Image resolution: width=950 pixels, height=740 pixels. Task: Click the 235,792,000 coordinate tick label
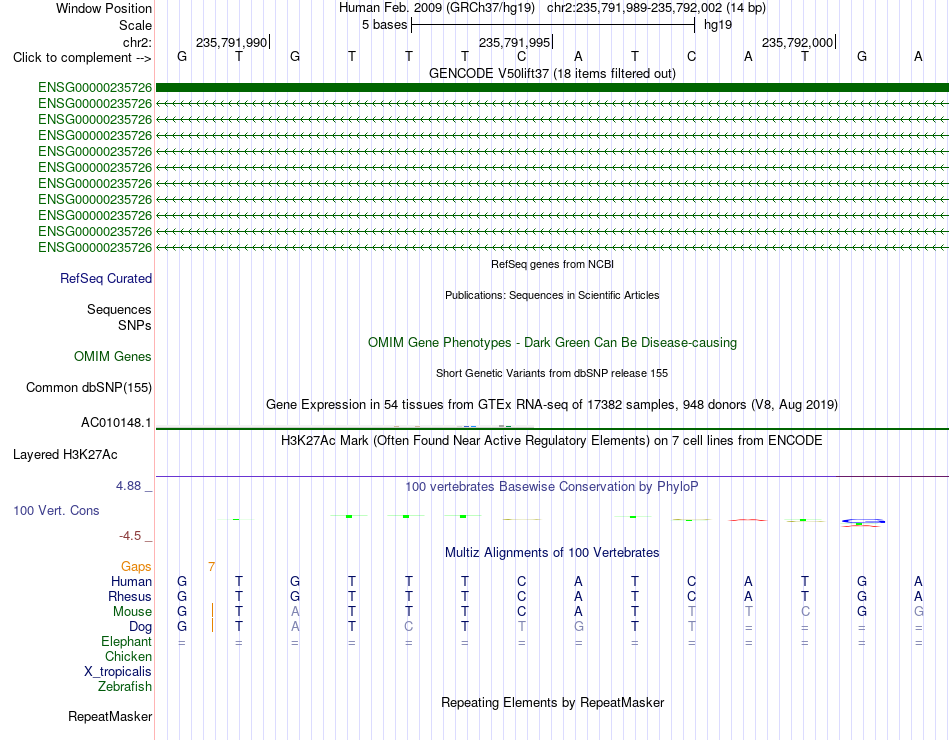point(797,42)
